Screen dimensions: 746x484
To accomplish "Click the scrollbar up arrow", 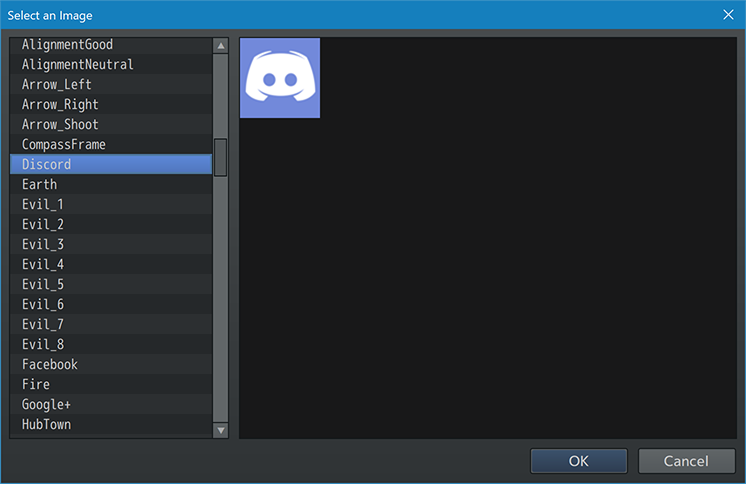I will [221, 46].
